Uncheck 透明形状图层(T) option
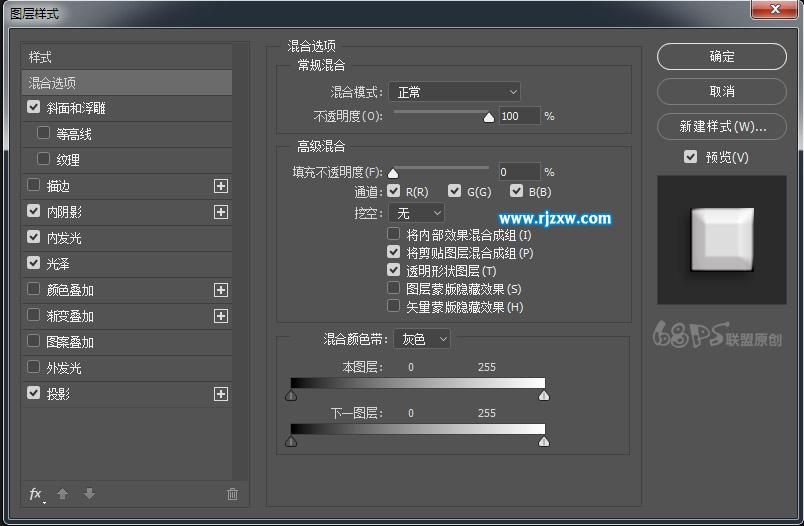This screenshot has width=804, height=526. point(393,270)
